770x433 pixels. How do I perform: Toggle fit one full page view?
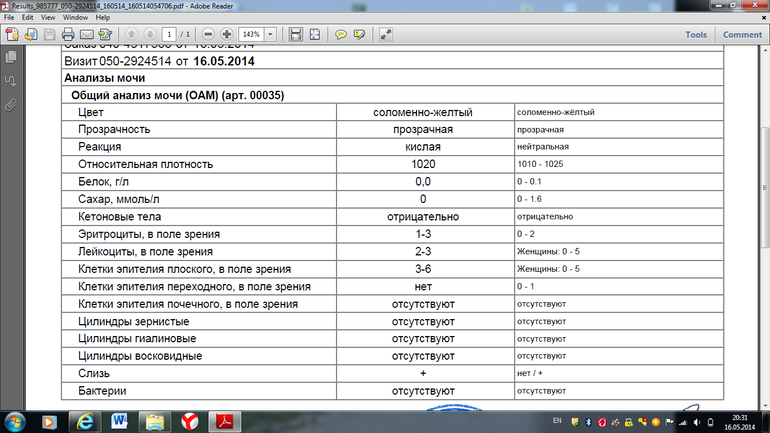[x=315, y=35]
